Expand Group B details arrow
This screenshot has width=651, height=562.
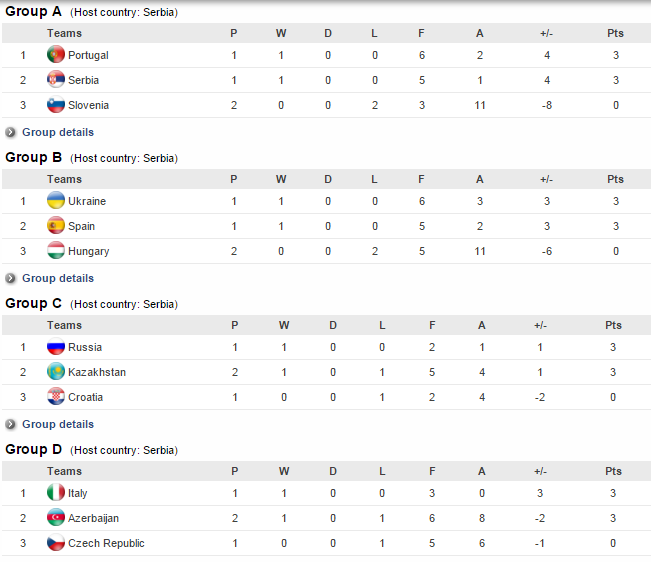click(x=11, y=278)
